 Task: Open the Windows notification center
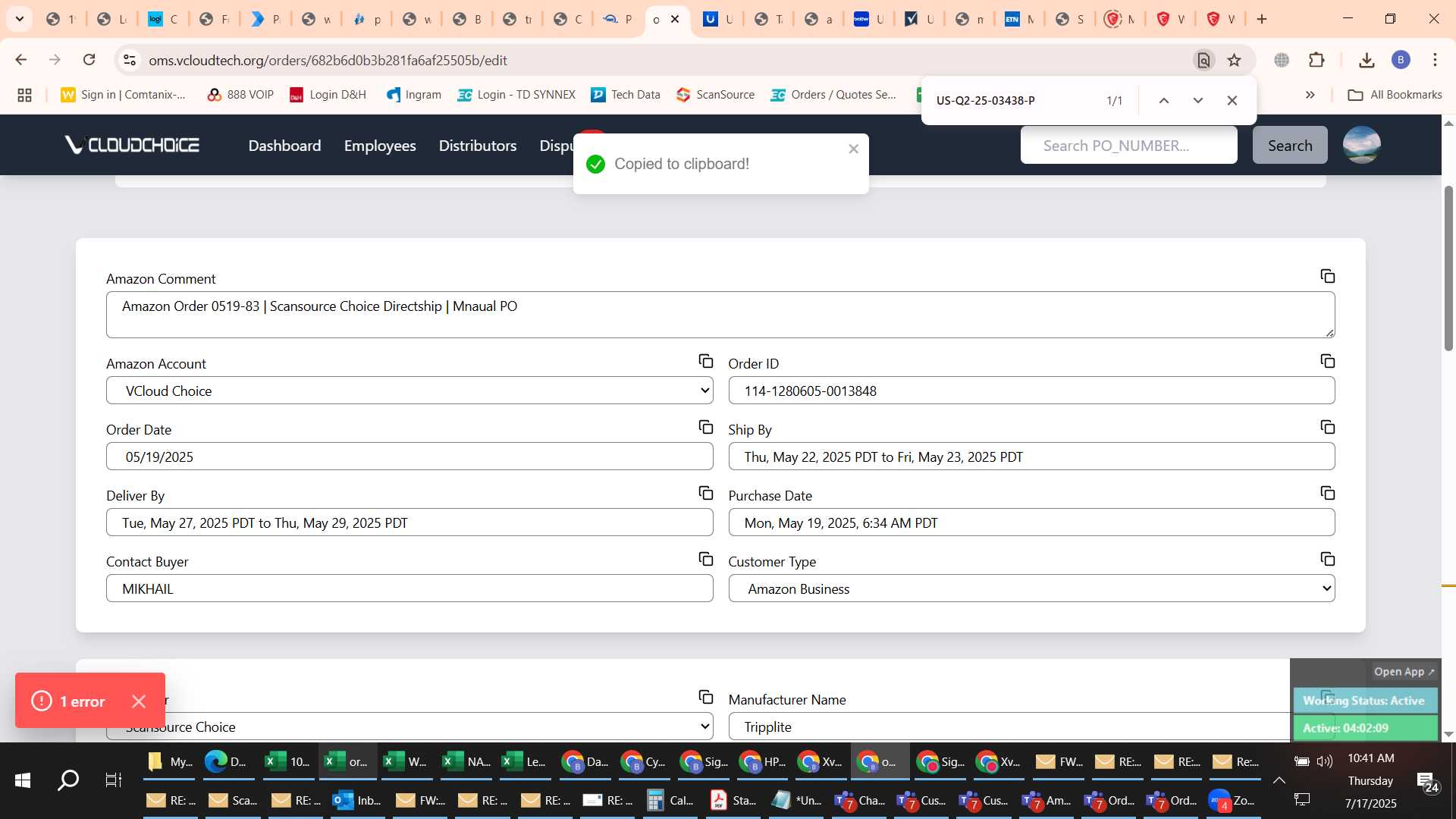pos(1427,781)
